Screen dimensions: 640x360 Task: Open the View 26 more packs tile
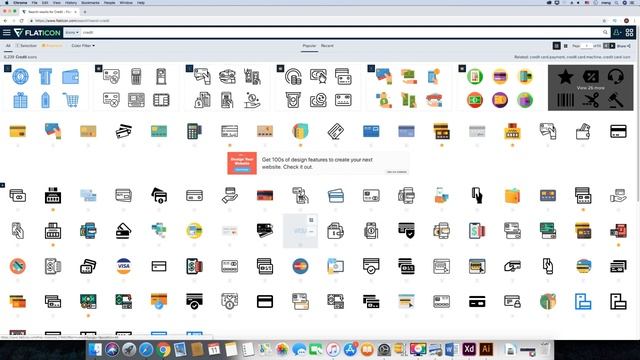click(590, 88)
